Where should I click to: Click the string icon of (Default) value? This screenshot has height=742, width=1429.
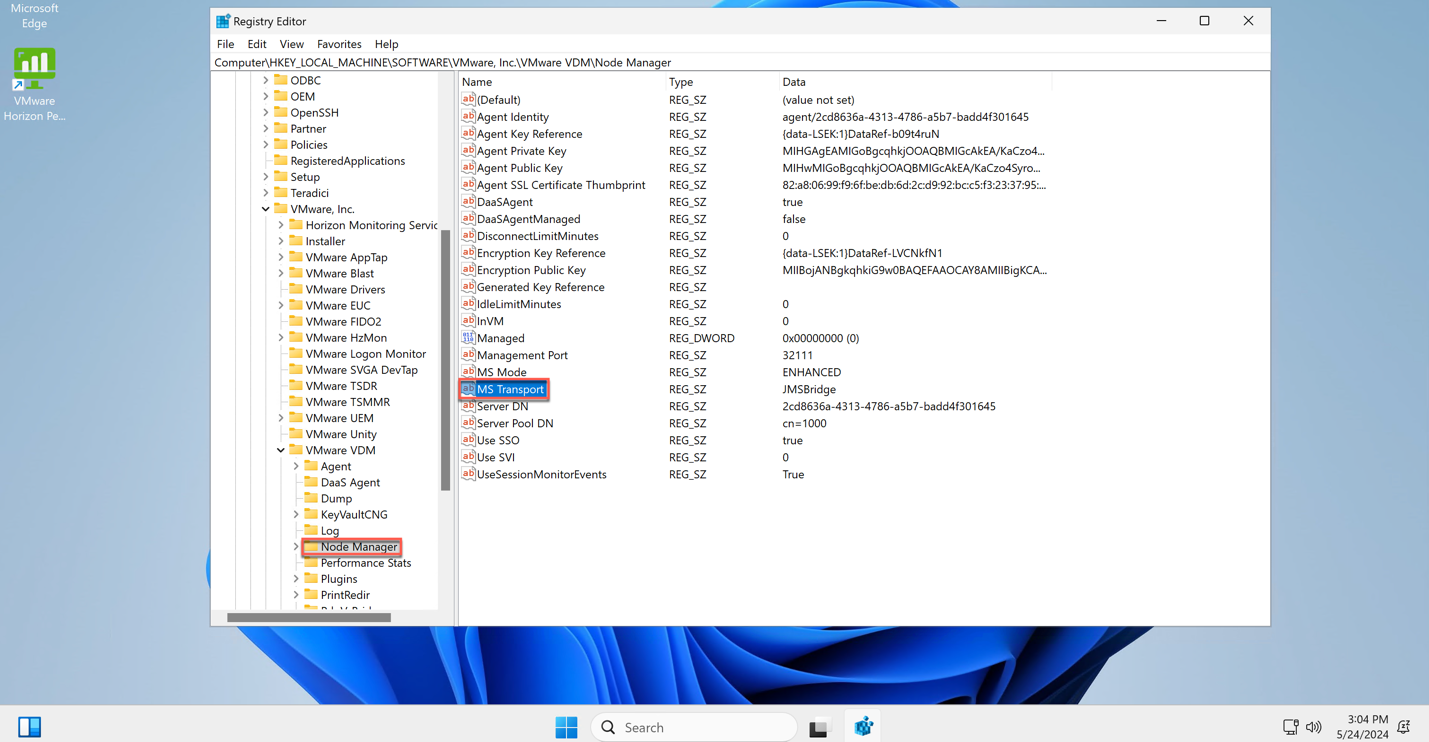click(x=468, y=100)
